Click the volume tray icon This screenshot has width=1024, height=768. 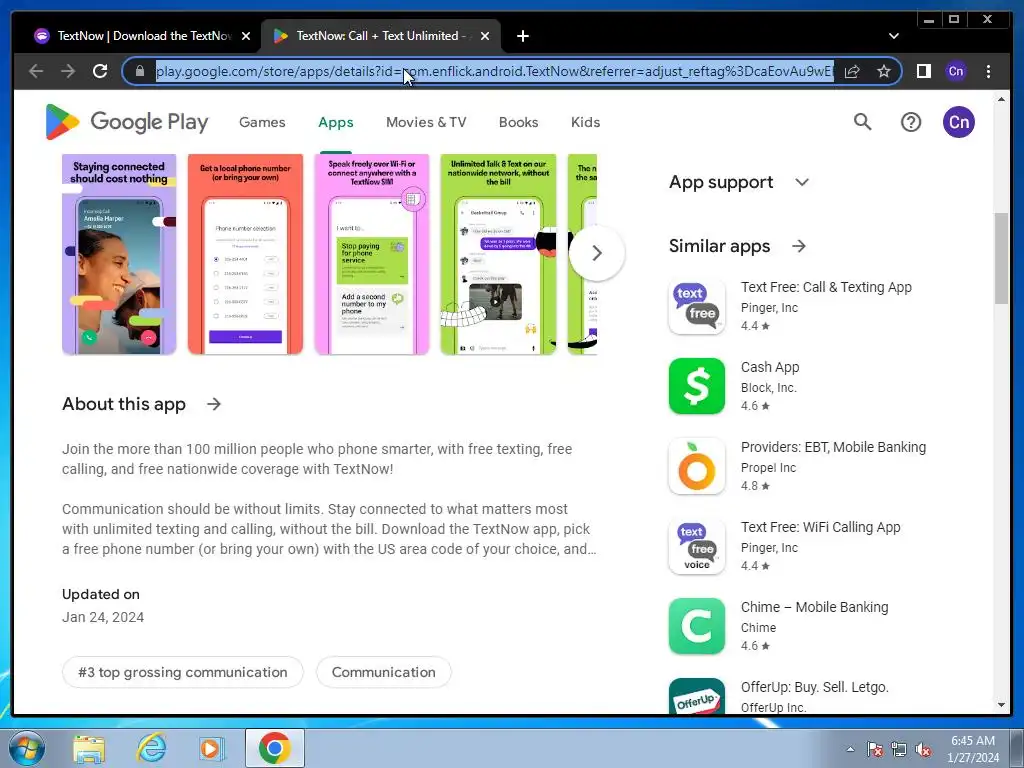(923, 749)
